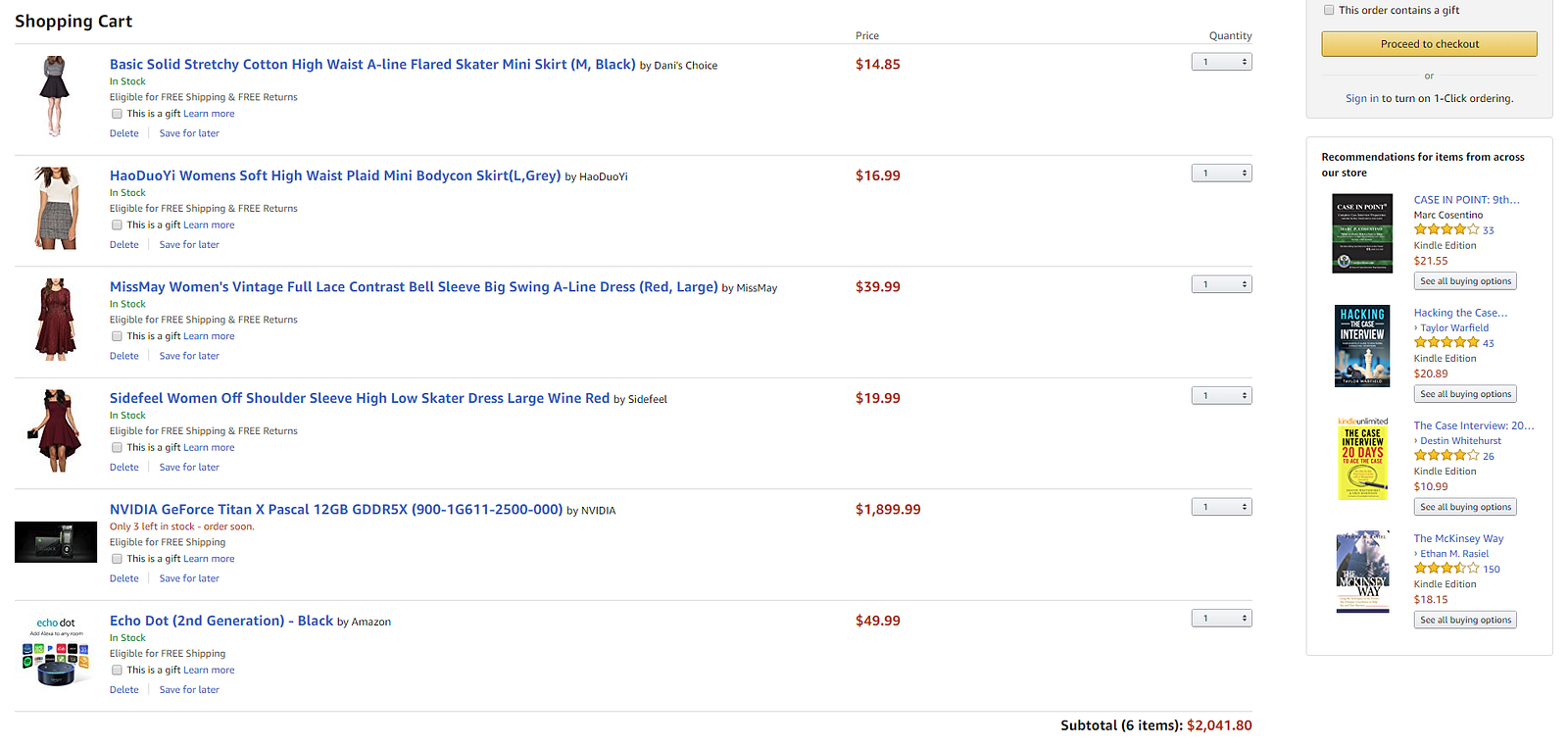Screen dimensions: 1568x748
Task: Click the Echo Dot product image
Action: (56, 651)
